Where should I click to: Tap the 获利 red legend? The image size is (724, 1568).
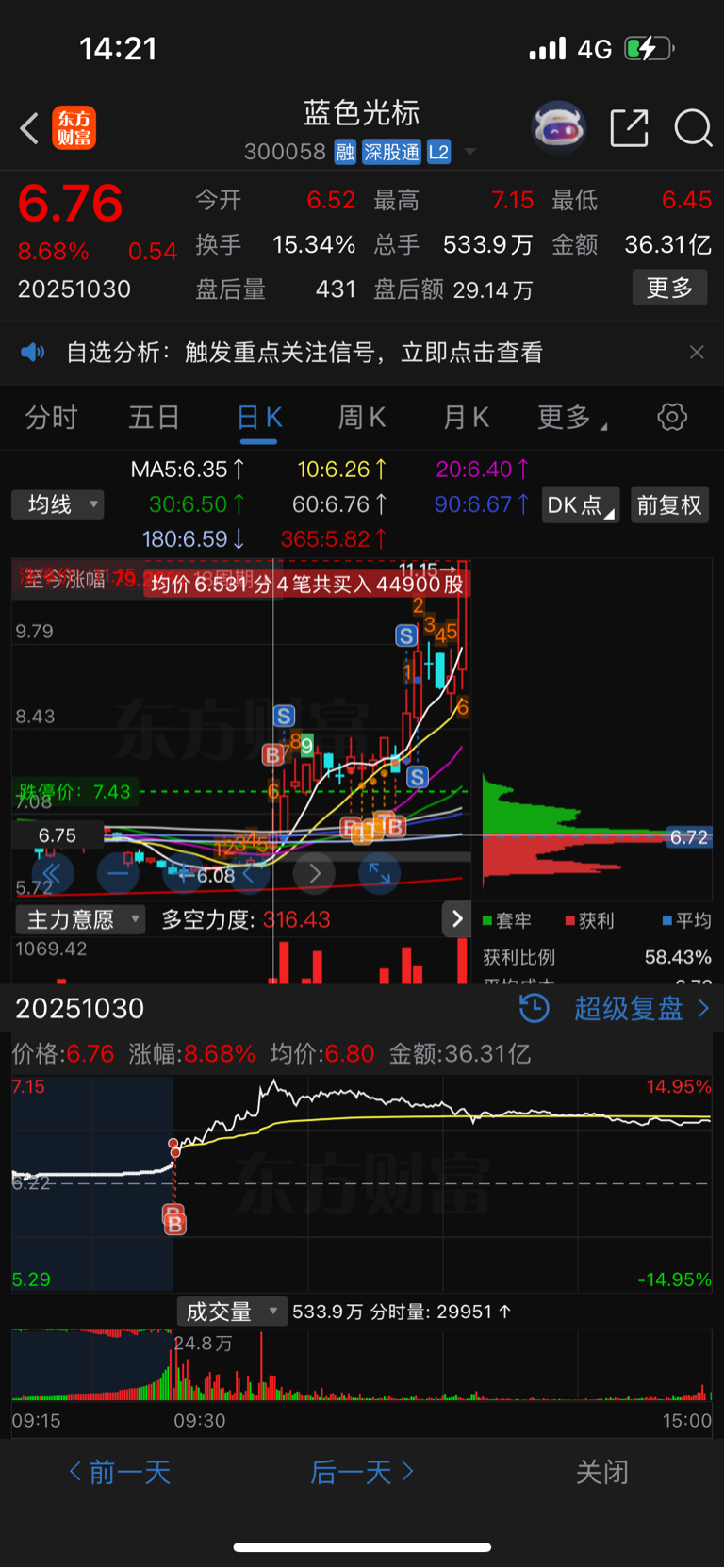(x=589, y=920)
